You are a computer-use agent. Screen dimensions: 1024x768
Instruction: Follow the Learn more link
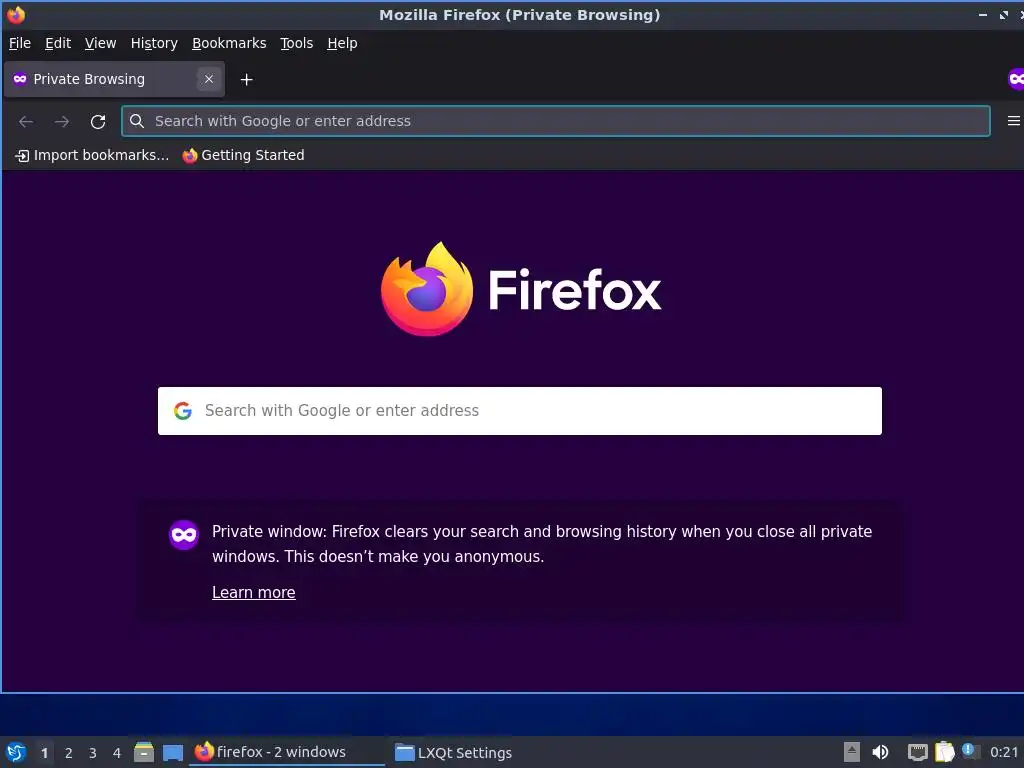coord(253,592)
